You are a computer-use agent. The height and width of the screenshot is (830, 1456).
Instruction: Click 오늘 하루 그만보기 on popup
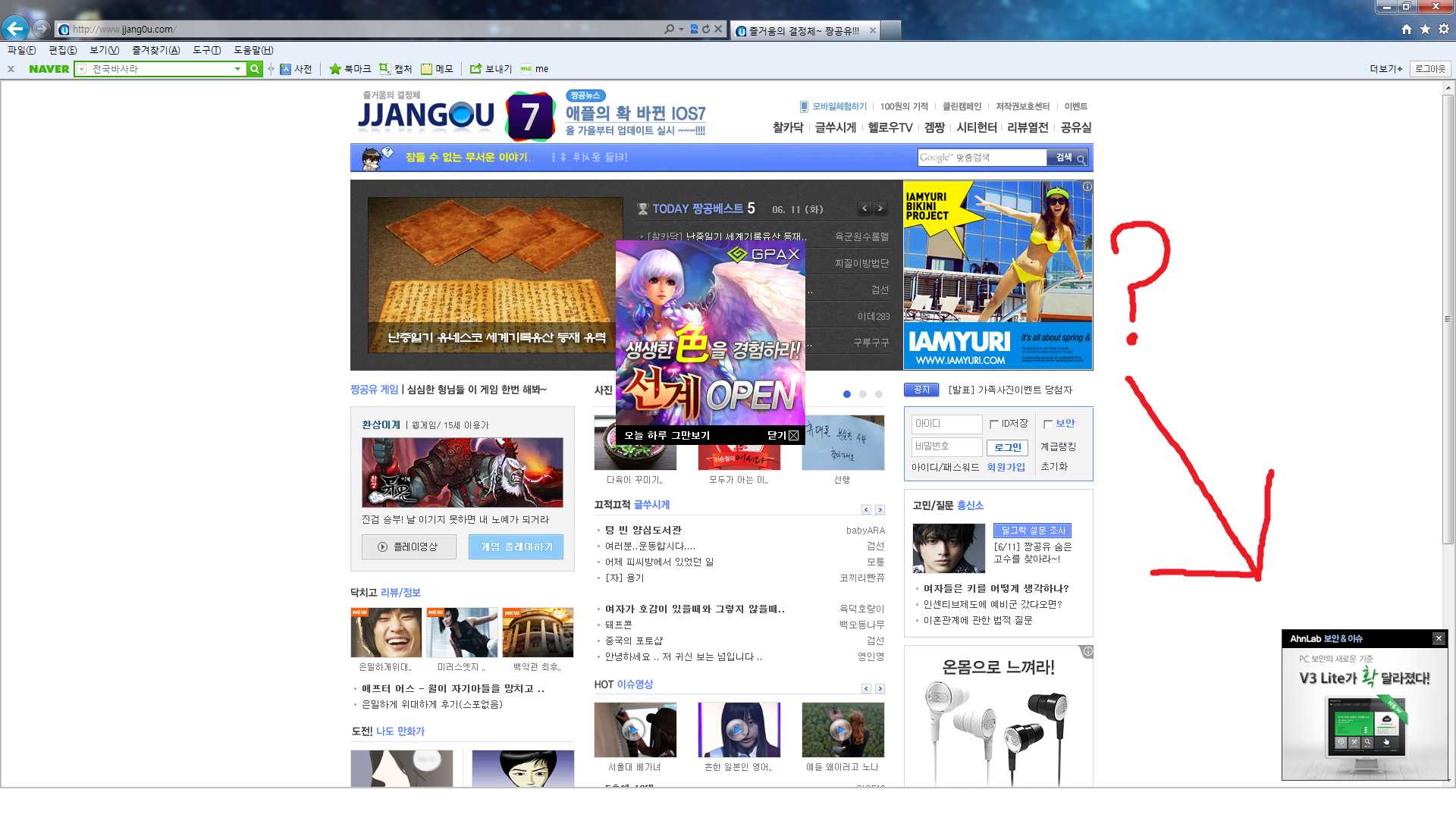coord(667,435)
